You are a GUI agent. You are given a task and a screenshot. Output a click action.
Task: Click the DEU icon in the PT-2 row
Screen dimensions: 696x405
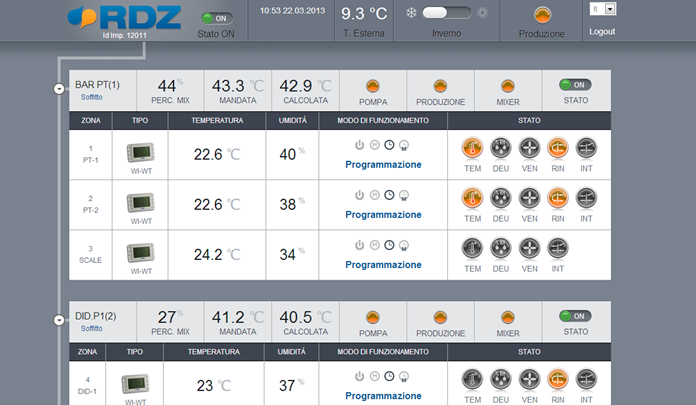(x=501, y=198)
